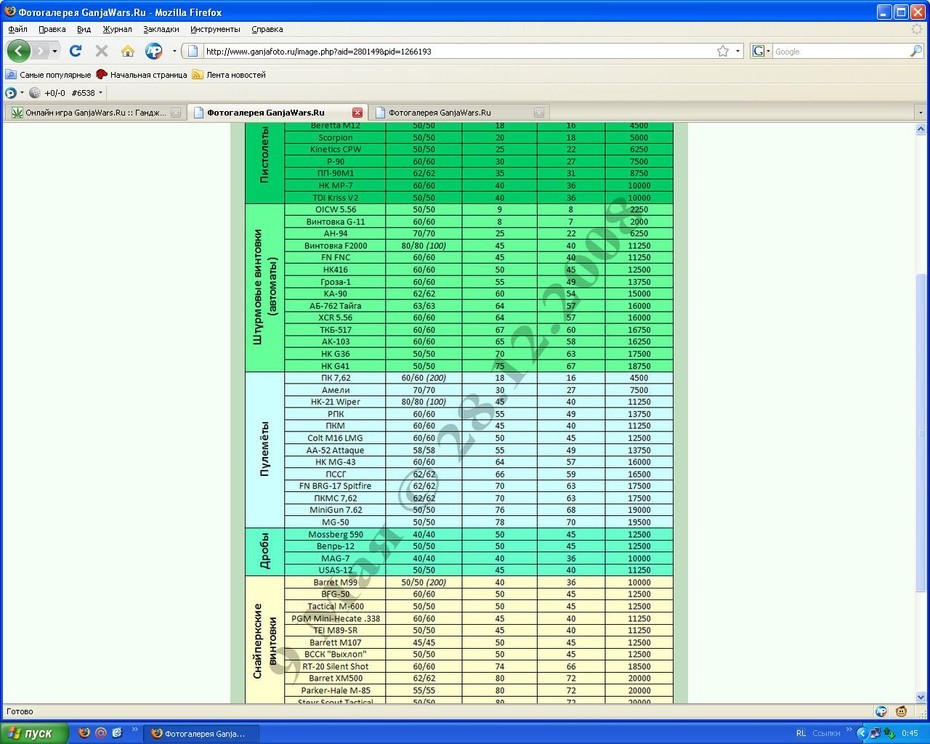Click the globe icon beside +0/-0
Screen dimensions: 930x744
tap(35, 93)
